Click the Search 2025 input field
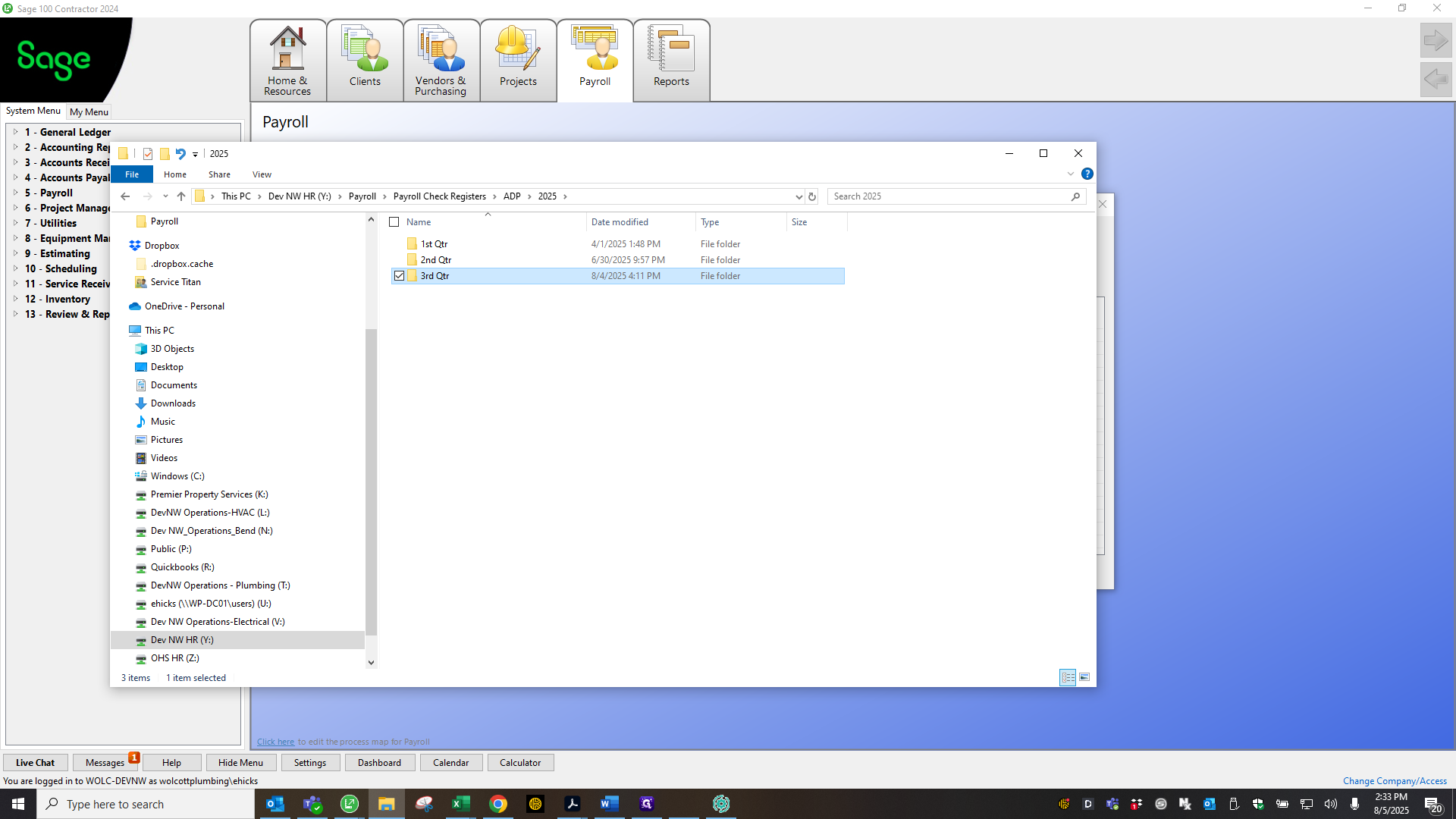The height and width of the screenshot is (819, 1456). pos(951,196)
